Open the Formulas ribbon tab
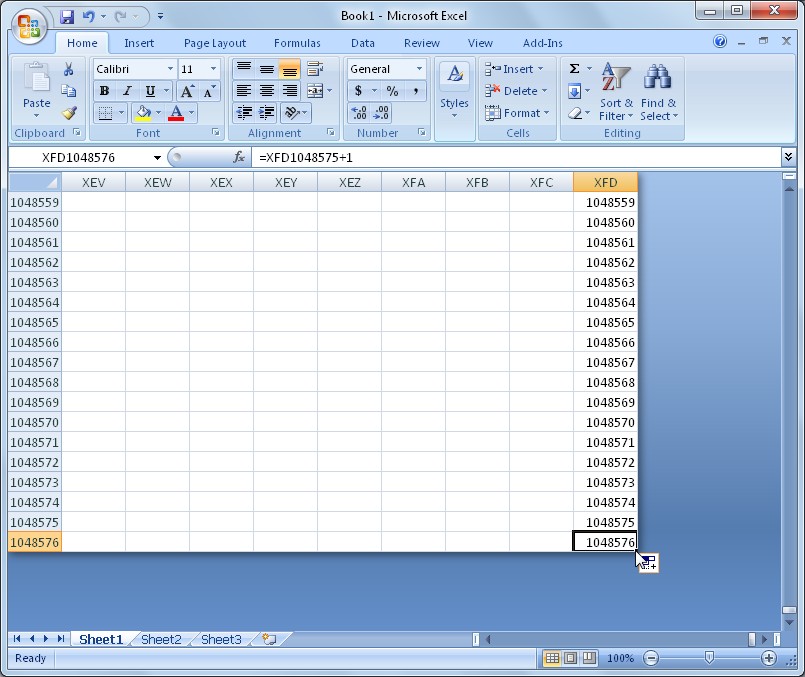 (297, 43)
